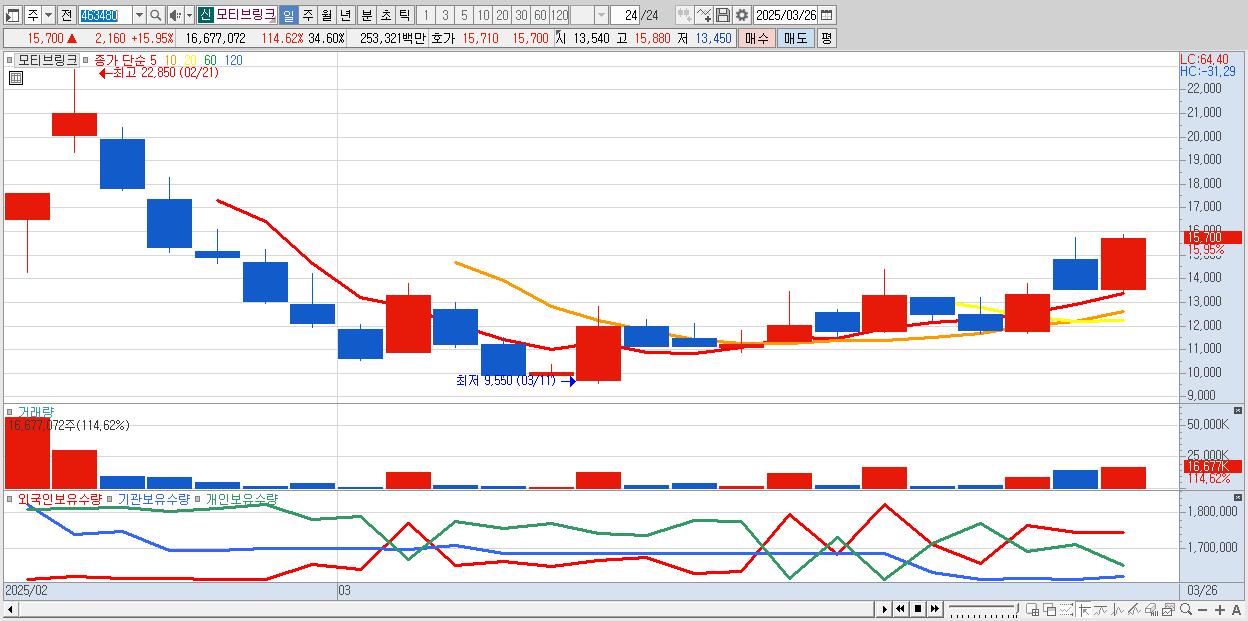Viewport: 1248px width, 621px height.
Task: Click the arrow cursor crosshair icon
Action: (x=1084, y=609)
